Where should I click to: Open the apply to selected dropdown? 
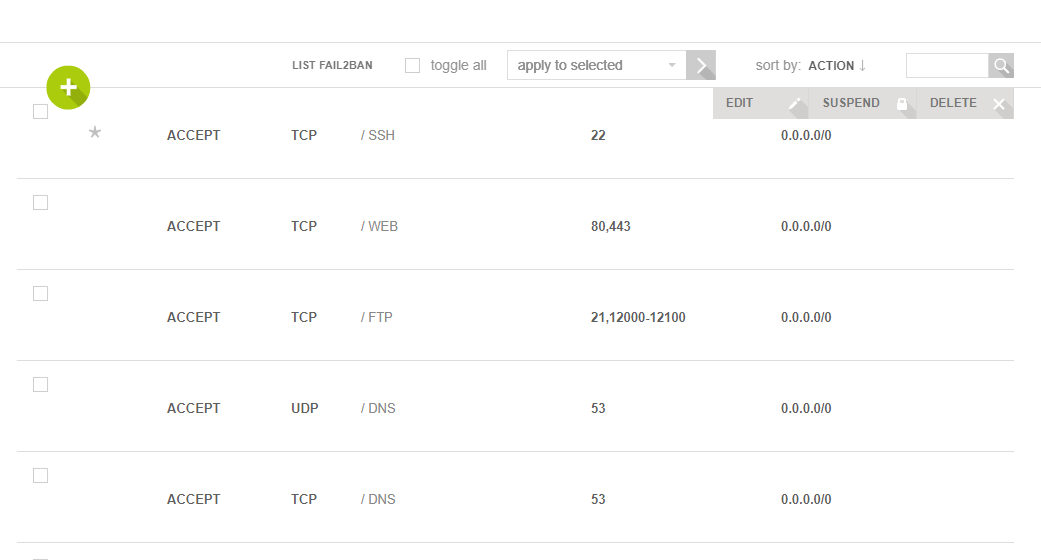coord(597,66)
